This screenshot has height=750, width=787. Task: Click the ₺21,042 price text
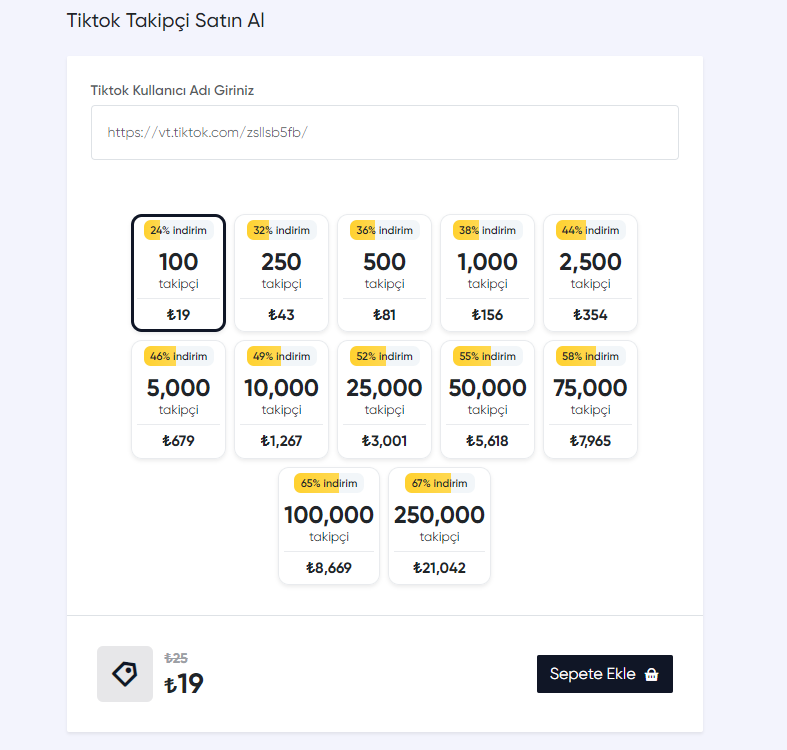pos(439,568)
